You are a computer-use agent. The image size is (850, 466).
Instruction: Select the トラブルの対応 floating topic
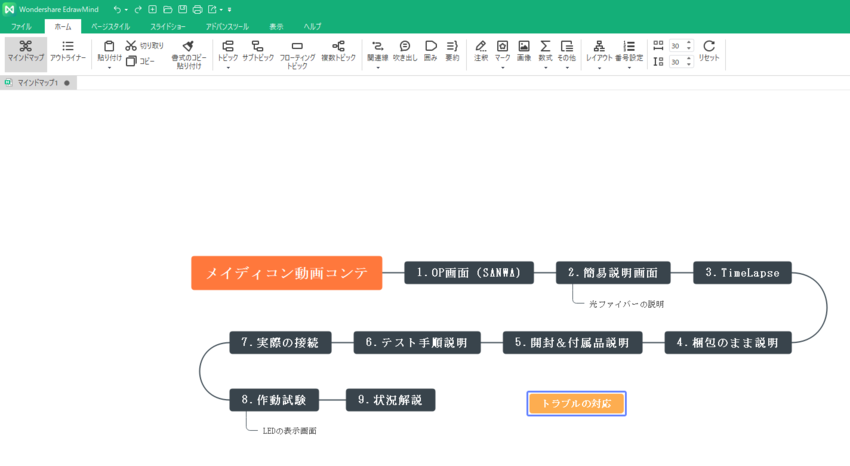coord(576,404)
